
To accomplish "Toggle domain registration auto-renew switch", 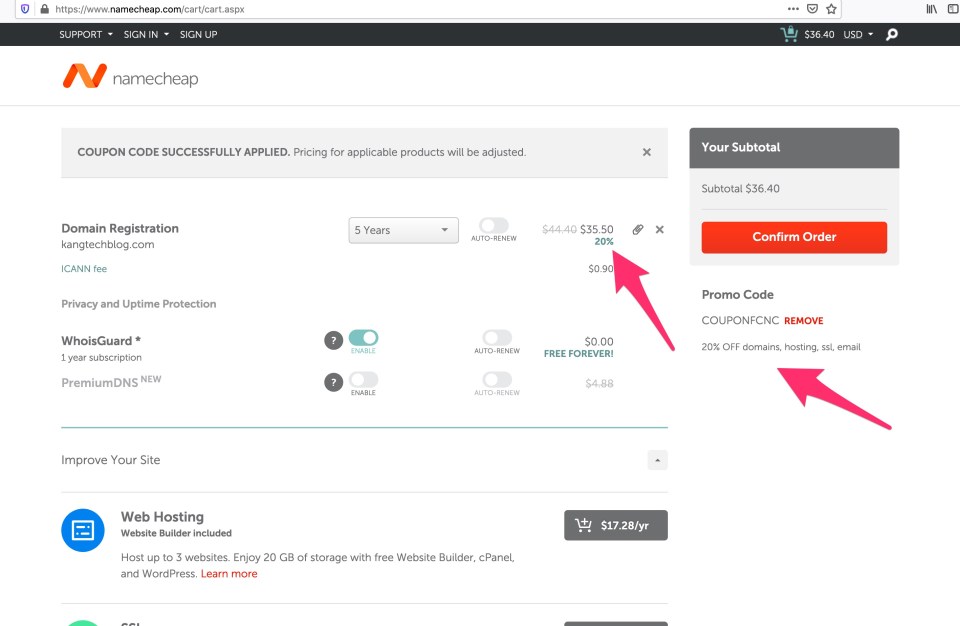I will tap(494, 227).
